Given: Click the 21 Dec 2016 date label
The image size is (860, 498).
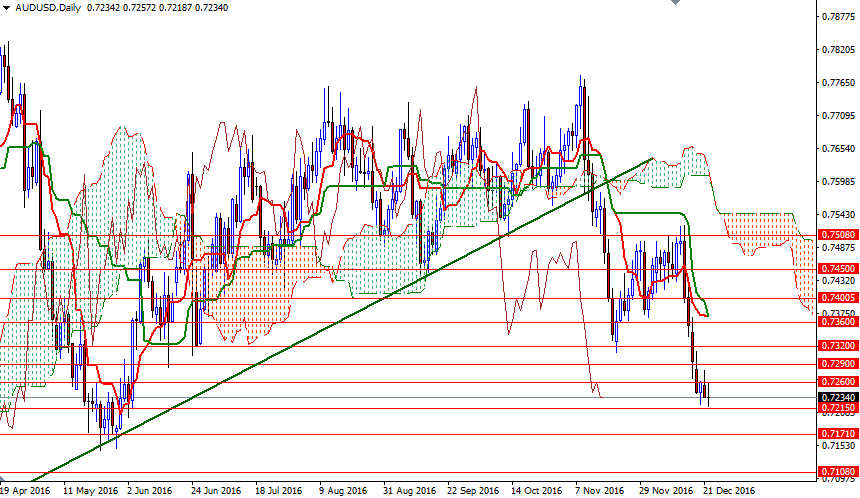Looking at the screenshot, I should click(x=729, y=490).
